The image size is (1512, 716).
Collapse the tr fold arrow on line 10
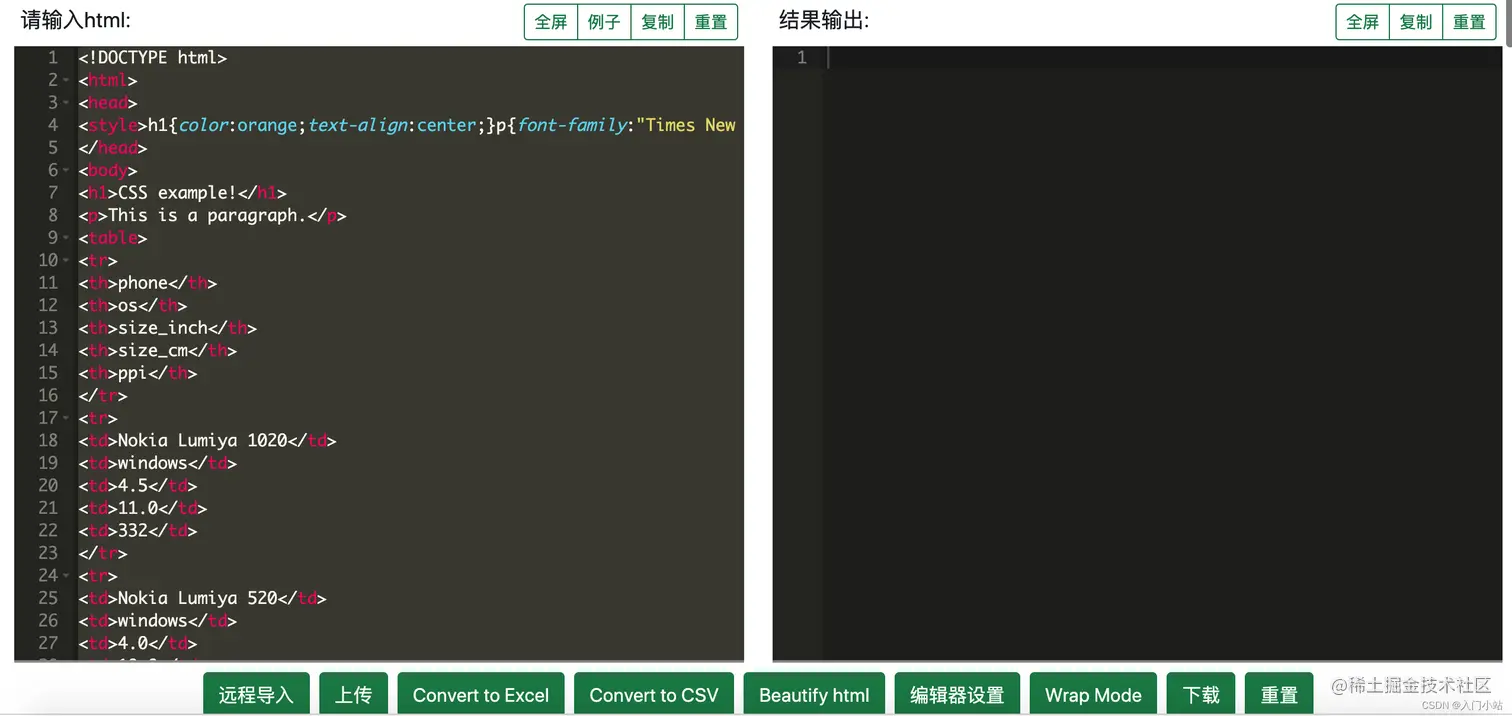tap(64, 261)
